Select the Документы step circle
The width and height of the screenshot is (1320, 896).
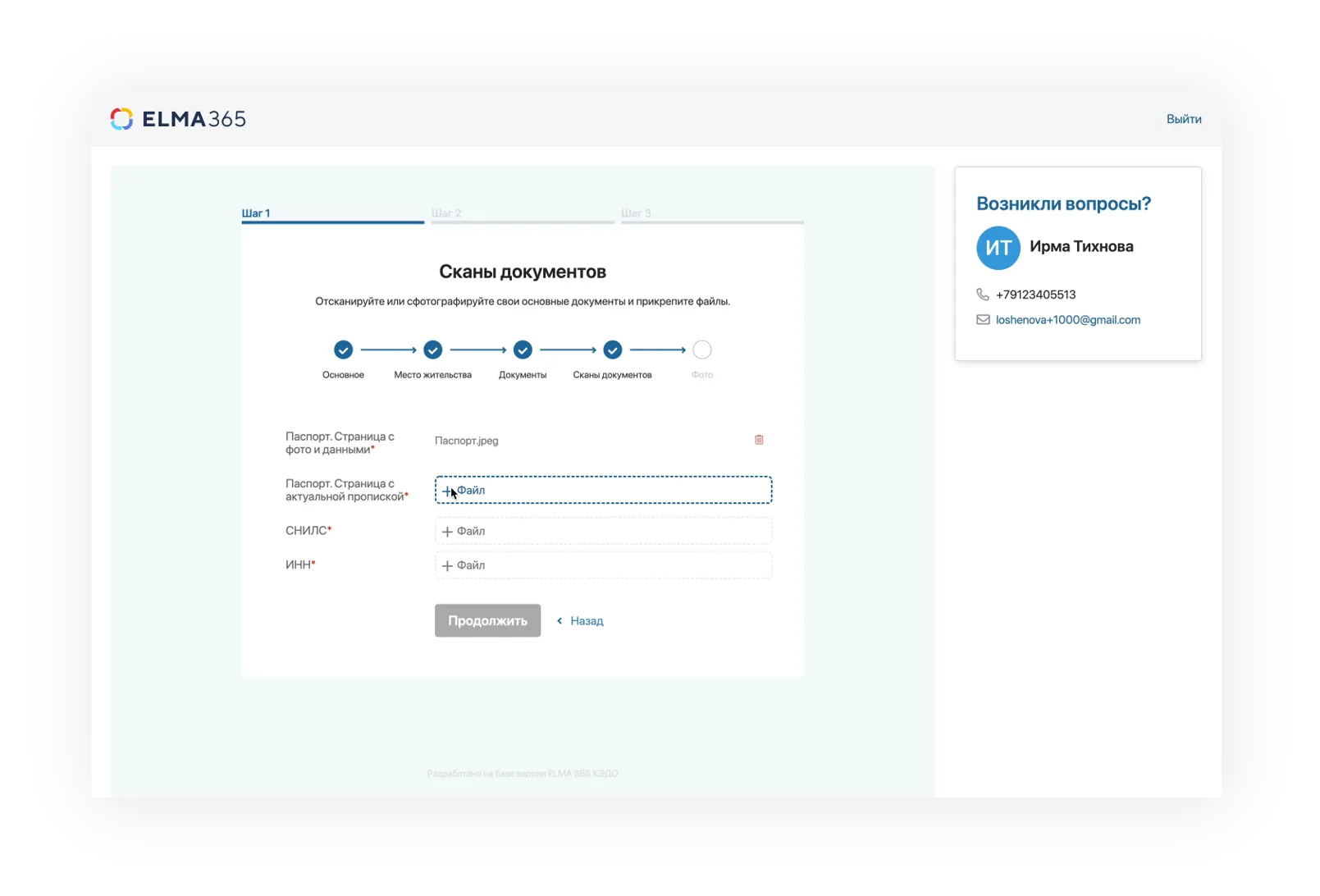click(x=523, y=350)
